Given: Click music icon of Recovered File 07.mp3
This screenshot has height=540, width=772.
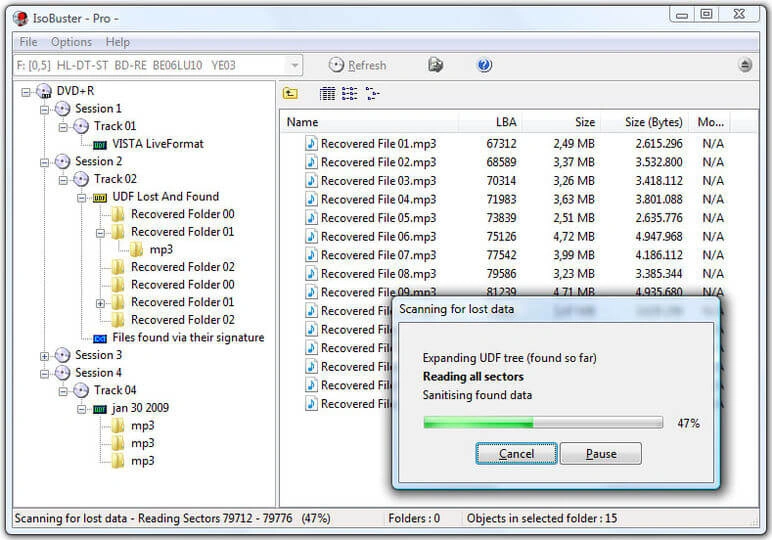Looking at the screenshot, I should click(311, 255).
